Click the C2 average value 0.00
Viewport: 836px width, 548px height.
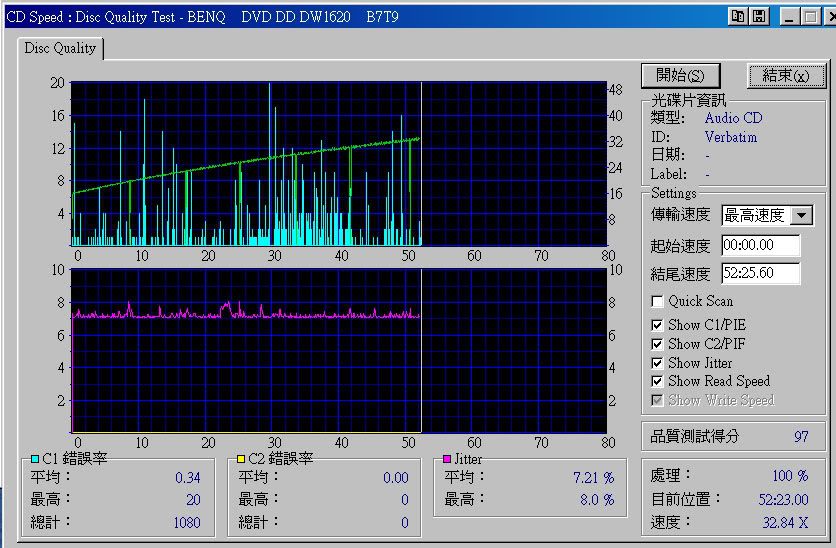[396, 478]
